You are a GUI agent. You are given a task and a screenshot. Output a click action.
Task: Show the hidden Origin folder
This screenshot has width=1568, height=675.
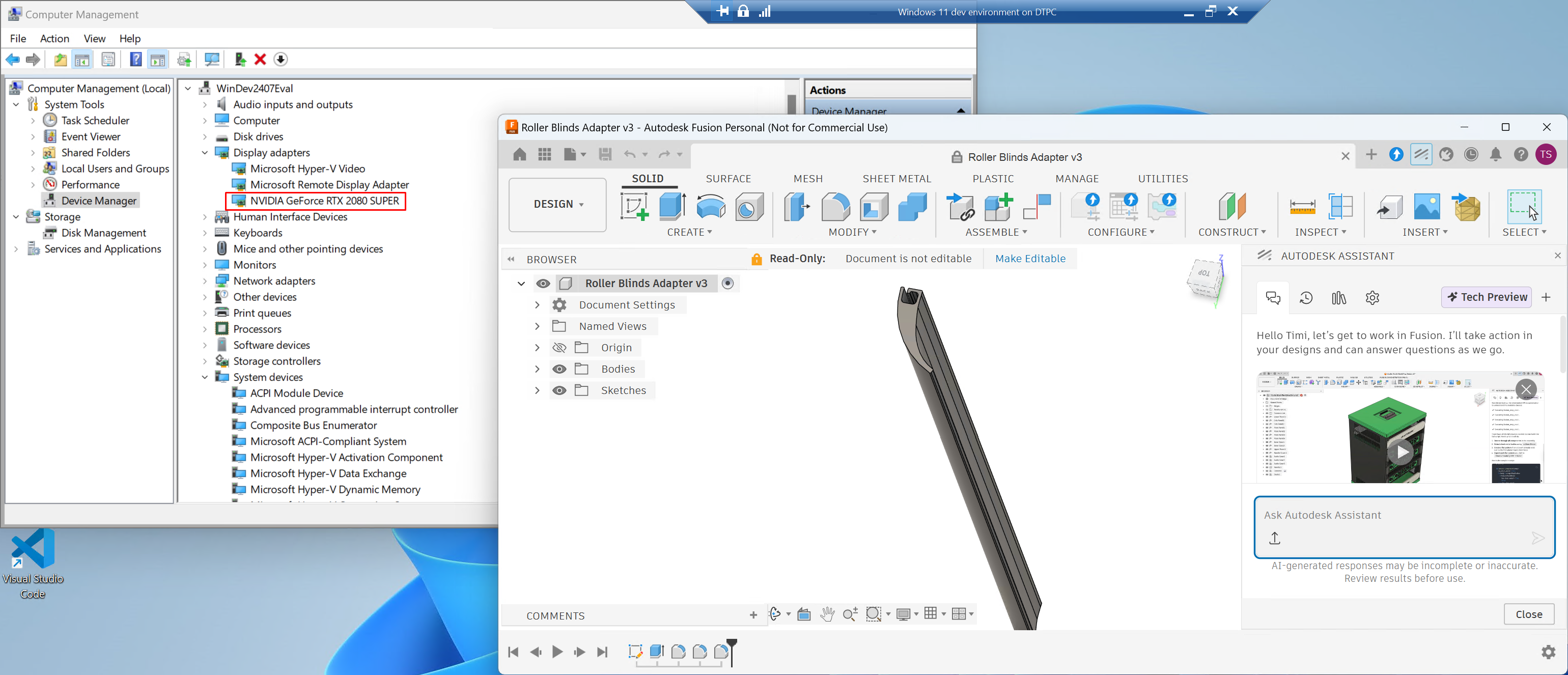[x=559, y=348]
